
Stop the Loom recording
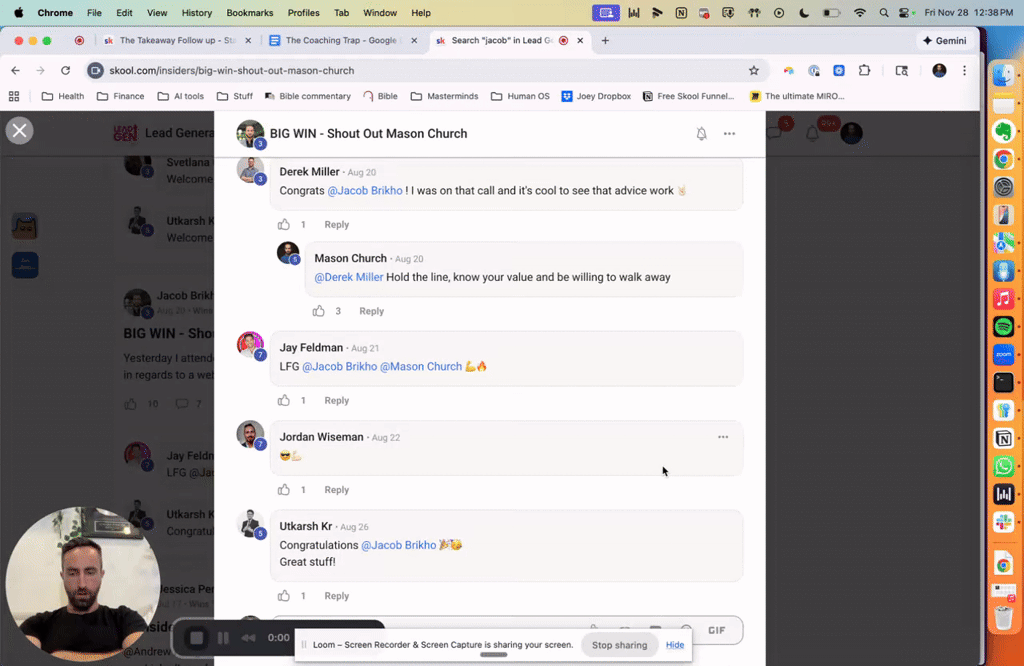[x=196, y=638]
